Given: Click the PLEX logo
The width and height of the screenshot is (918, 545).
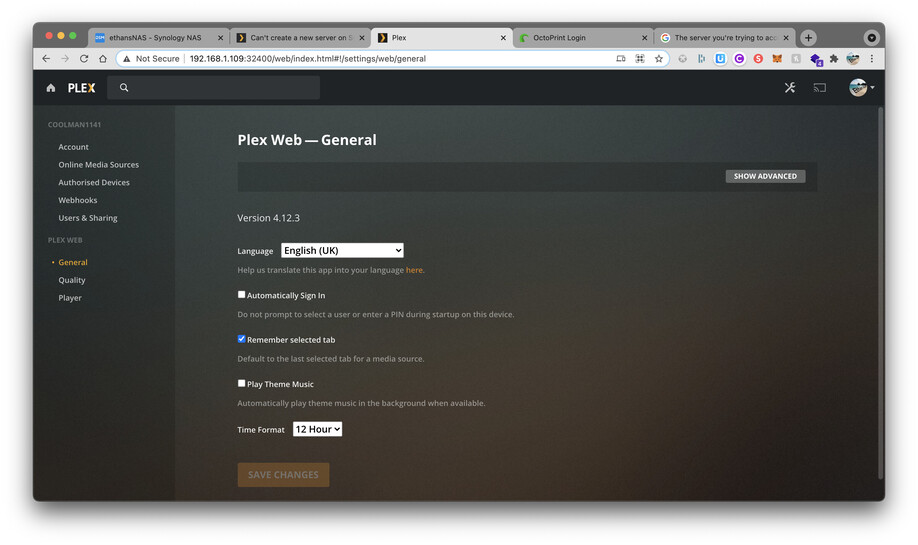Looking at the screenshot, I should tap(81, 88).
